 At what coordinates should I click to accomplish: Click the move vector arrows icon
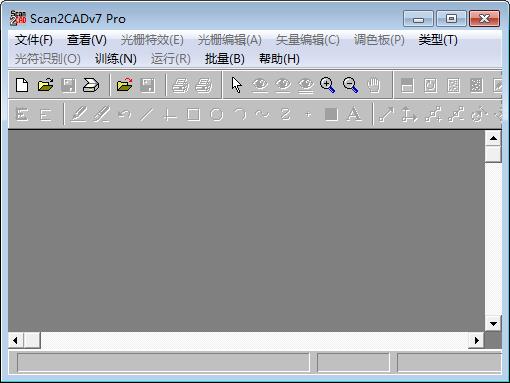tap(409, 115)
